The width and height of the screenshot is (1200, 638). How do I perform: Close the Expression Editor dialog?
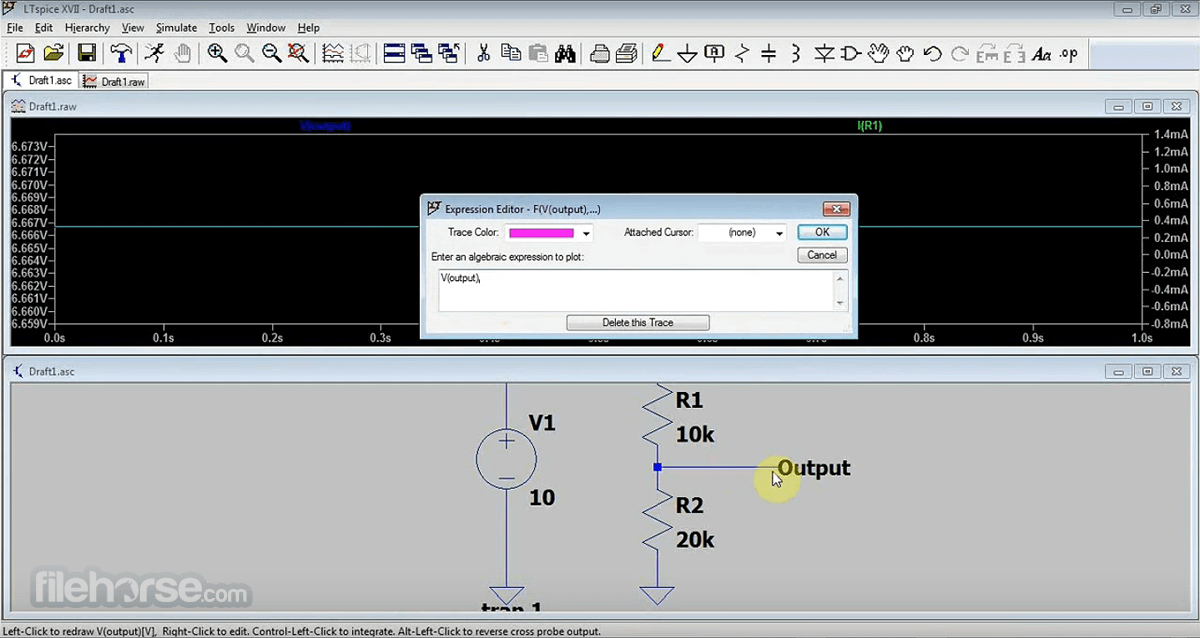click(x=836, y=209)
